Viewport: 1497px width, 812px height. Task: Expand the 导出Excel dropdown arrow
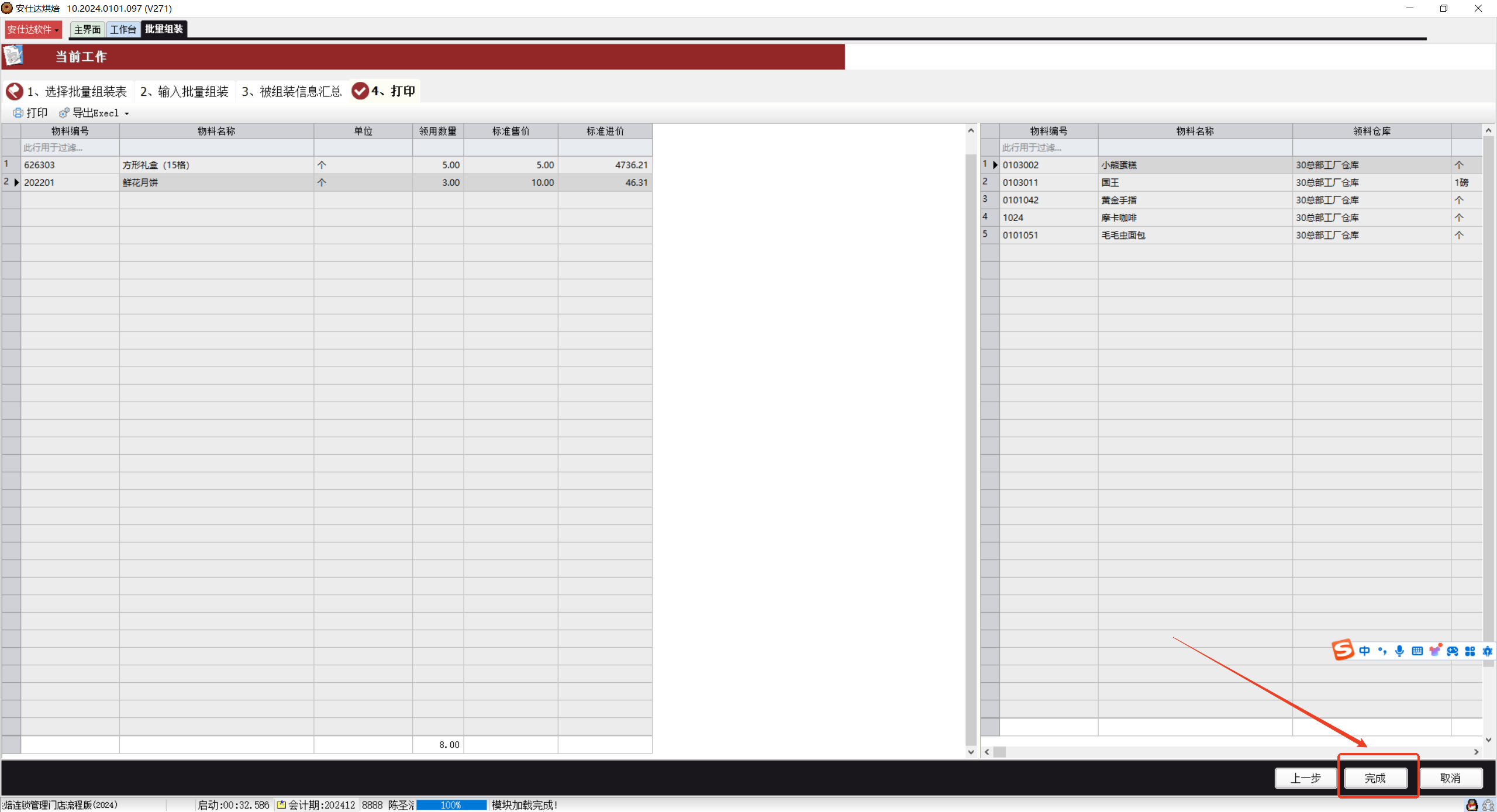click(x=127, y=113)
